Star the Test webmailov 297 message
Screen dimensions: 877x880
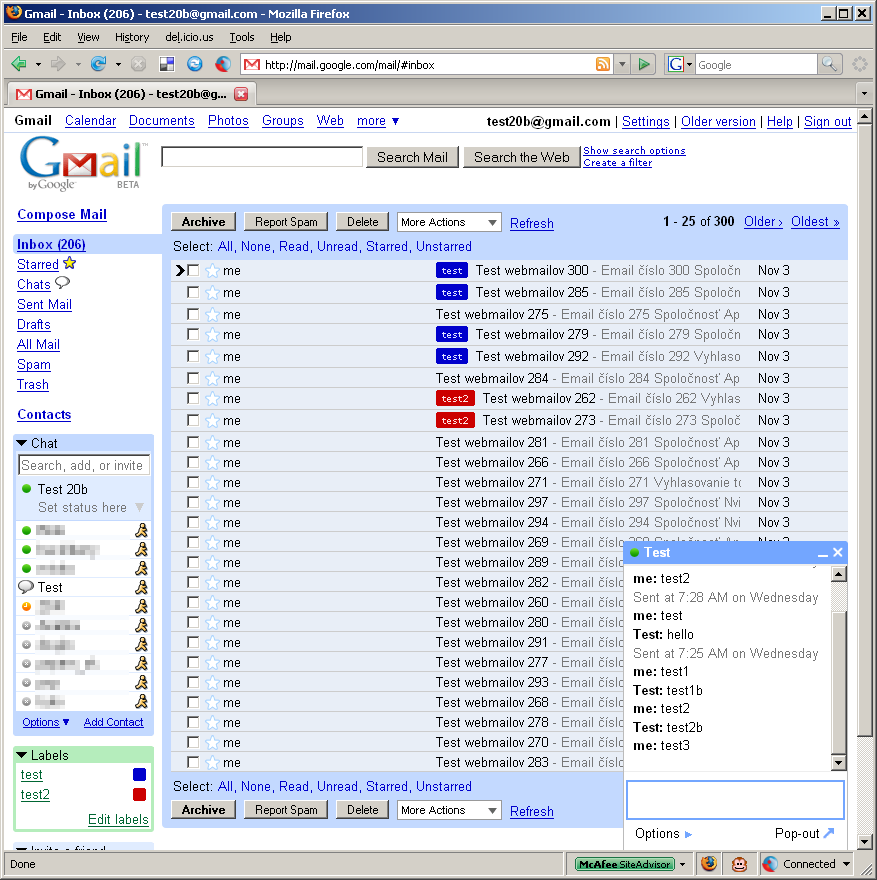coord(212,503)
